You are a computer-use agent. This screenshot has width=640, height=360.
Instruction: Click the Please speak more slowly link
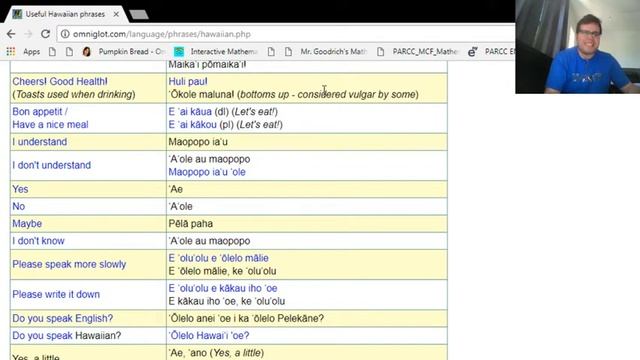(69, 264)
